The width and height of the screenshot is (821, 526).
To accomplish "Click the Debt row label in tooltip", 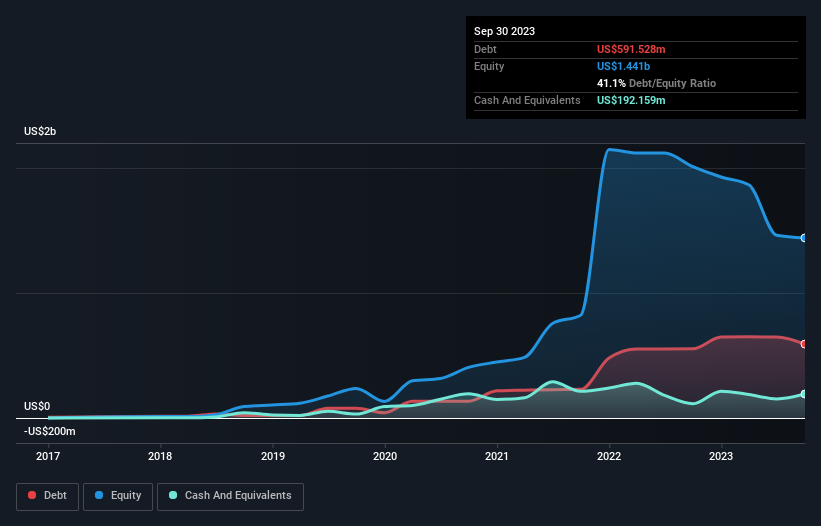I will (485, 49).
